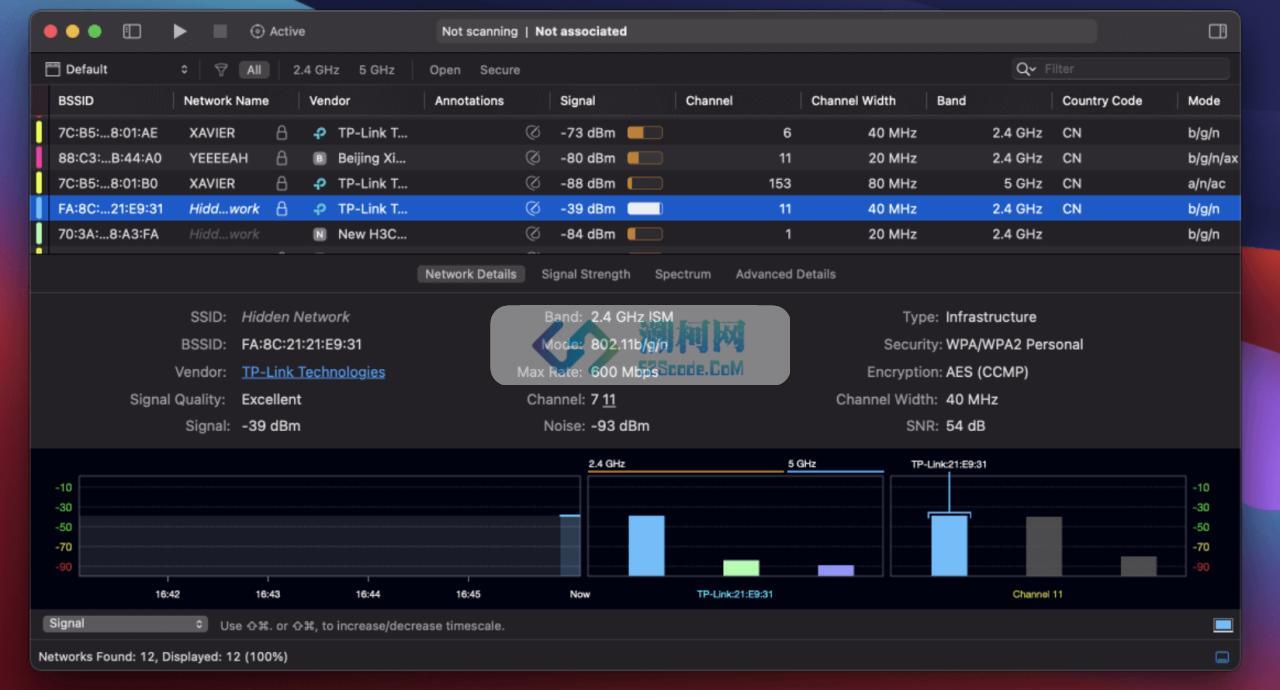Viewport: 1280px width, 690px height.
Task: Click Beijing Xi vendor icon
Action: click(320, 158)
